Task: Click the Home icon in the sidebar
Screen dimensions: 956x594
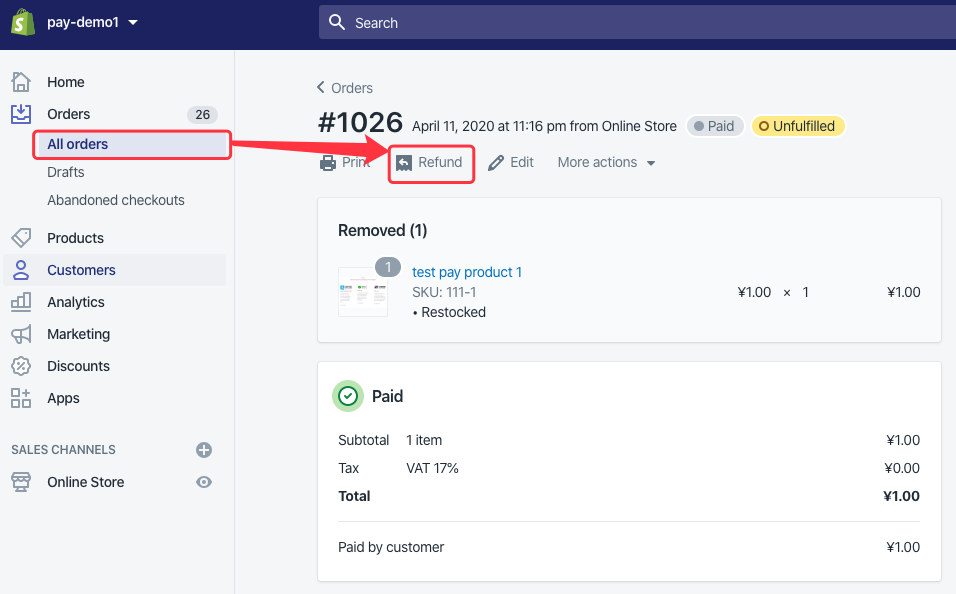Action: [x=20, y=81]
